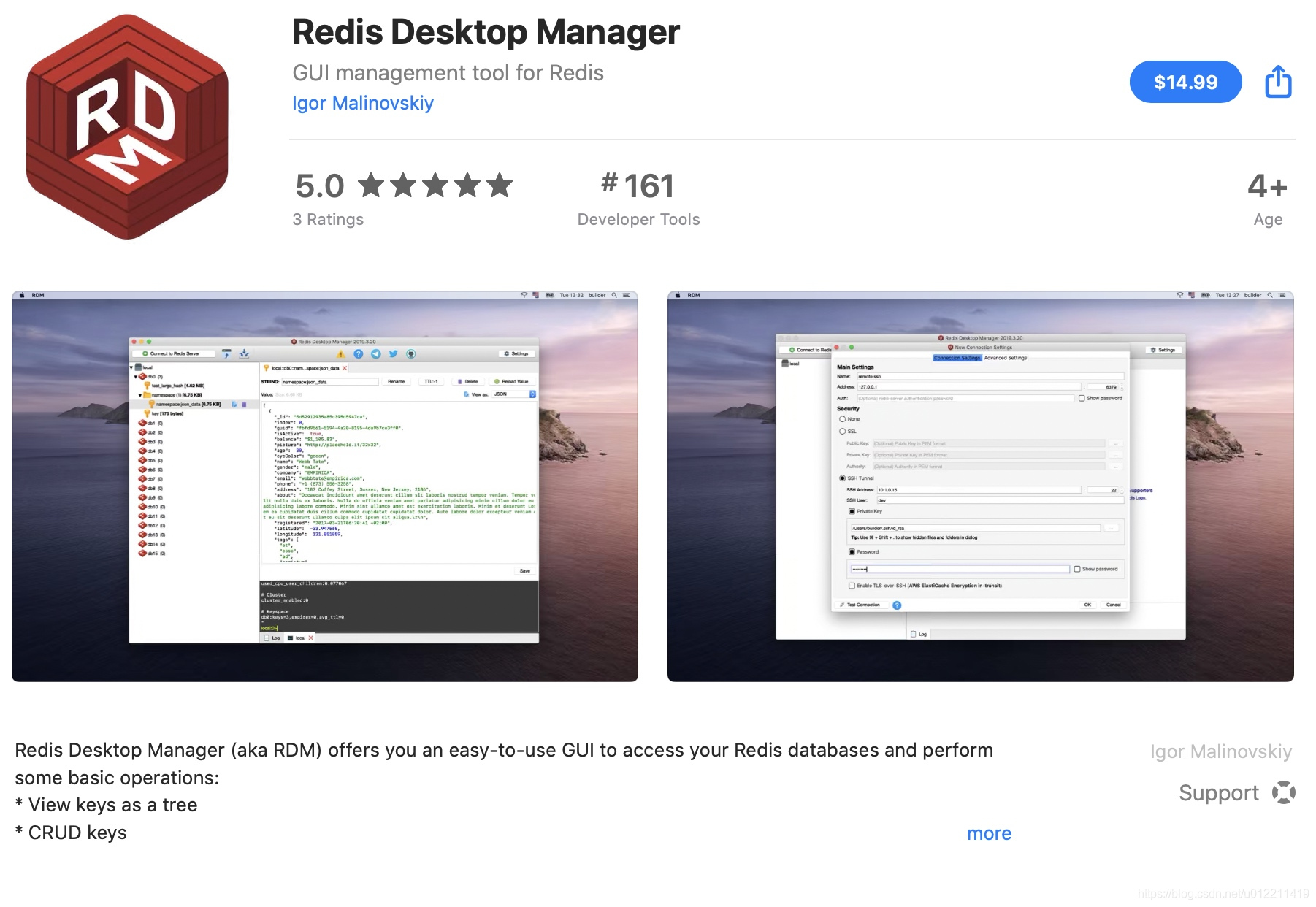Screen dimensions: 1316x907
Task: Open developer link Igor Malinovskiy under the subtitle
Action: [x=363, y=103]
